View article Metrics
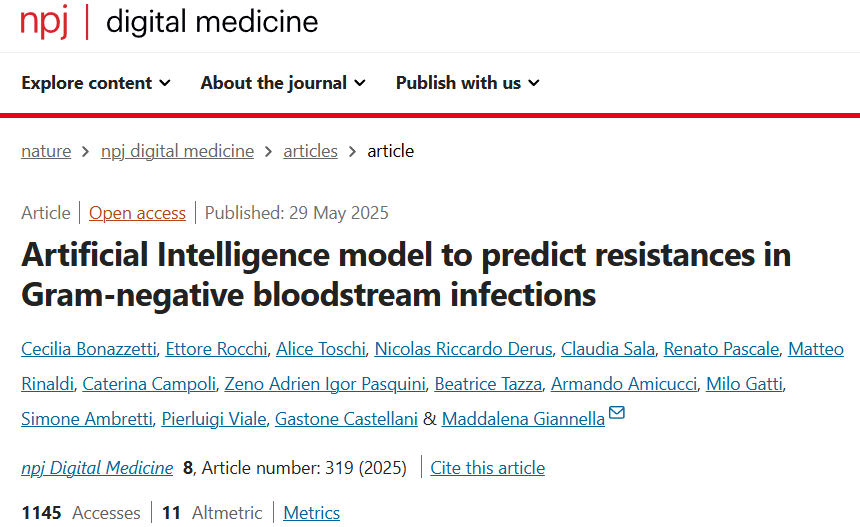Screen dimensions: 860x527 pyautogui.click(x=312, y=513)
